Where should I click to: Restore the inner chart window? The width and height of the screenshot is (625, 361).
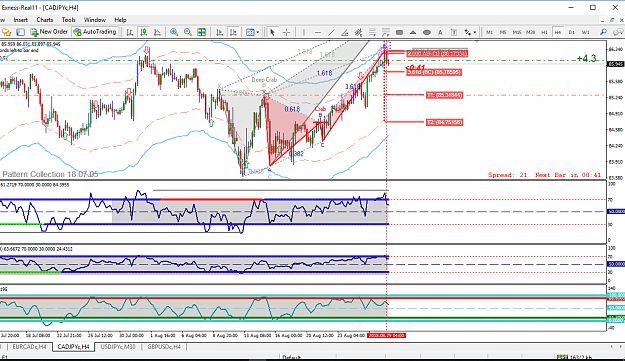point(612,20)
